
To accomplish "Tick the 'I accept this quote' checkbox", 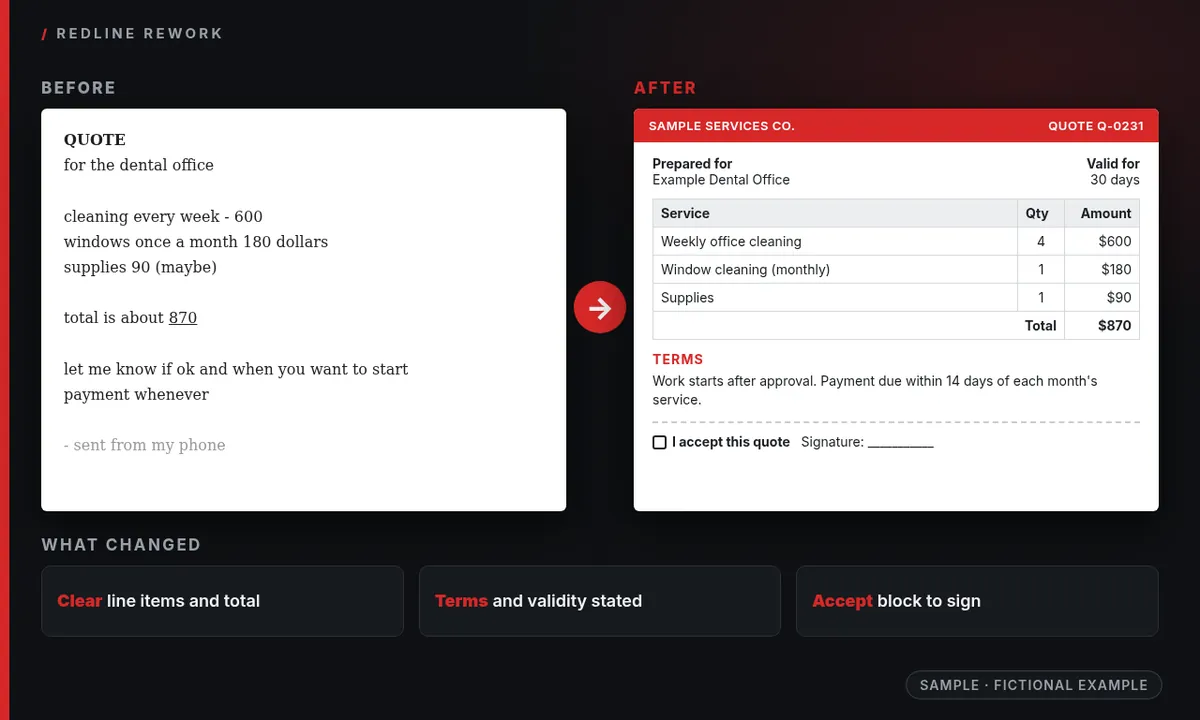I will click(x=659, y=442).
